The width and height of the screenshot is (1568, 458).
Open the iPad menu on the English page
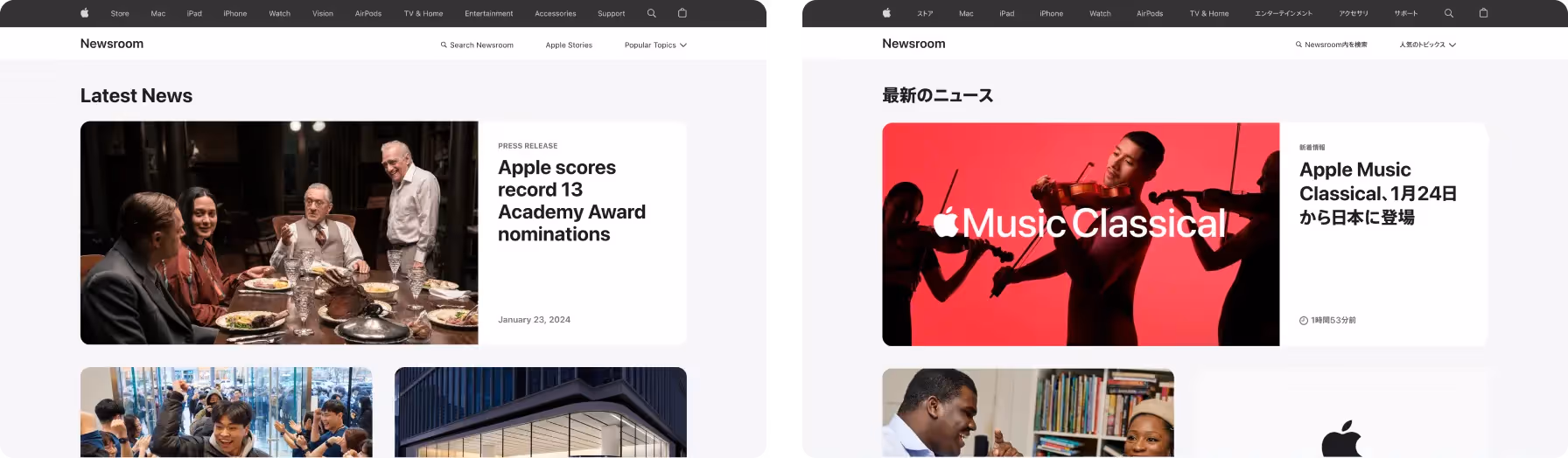point(194,14)
